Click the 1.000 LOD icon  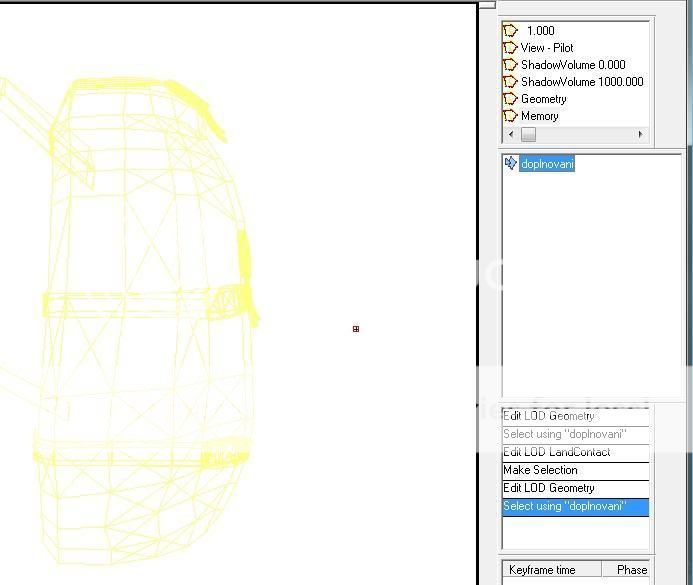510,31
